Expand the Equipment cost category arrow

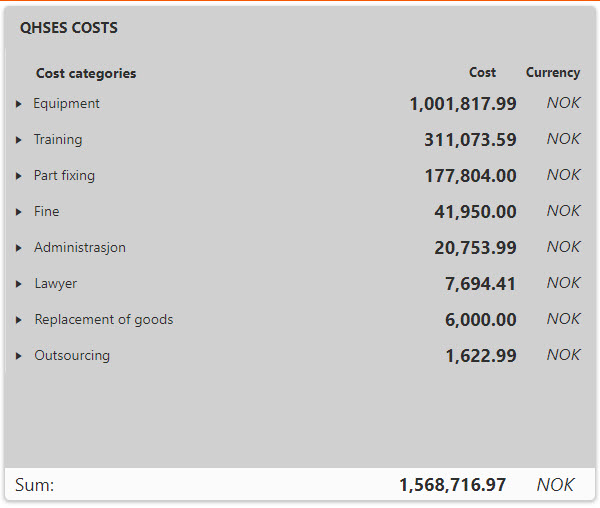pyautogui.click(x=19, y=104)
